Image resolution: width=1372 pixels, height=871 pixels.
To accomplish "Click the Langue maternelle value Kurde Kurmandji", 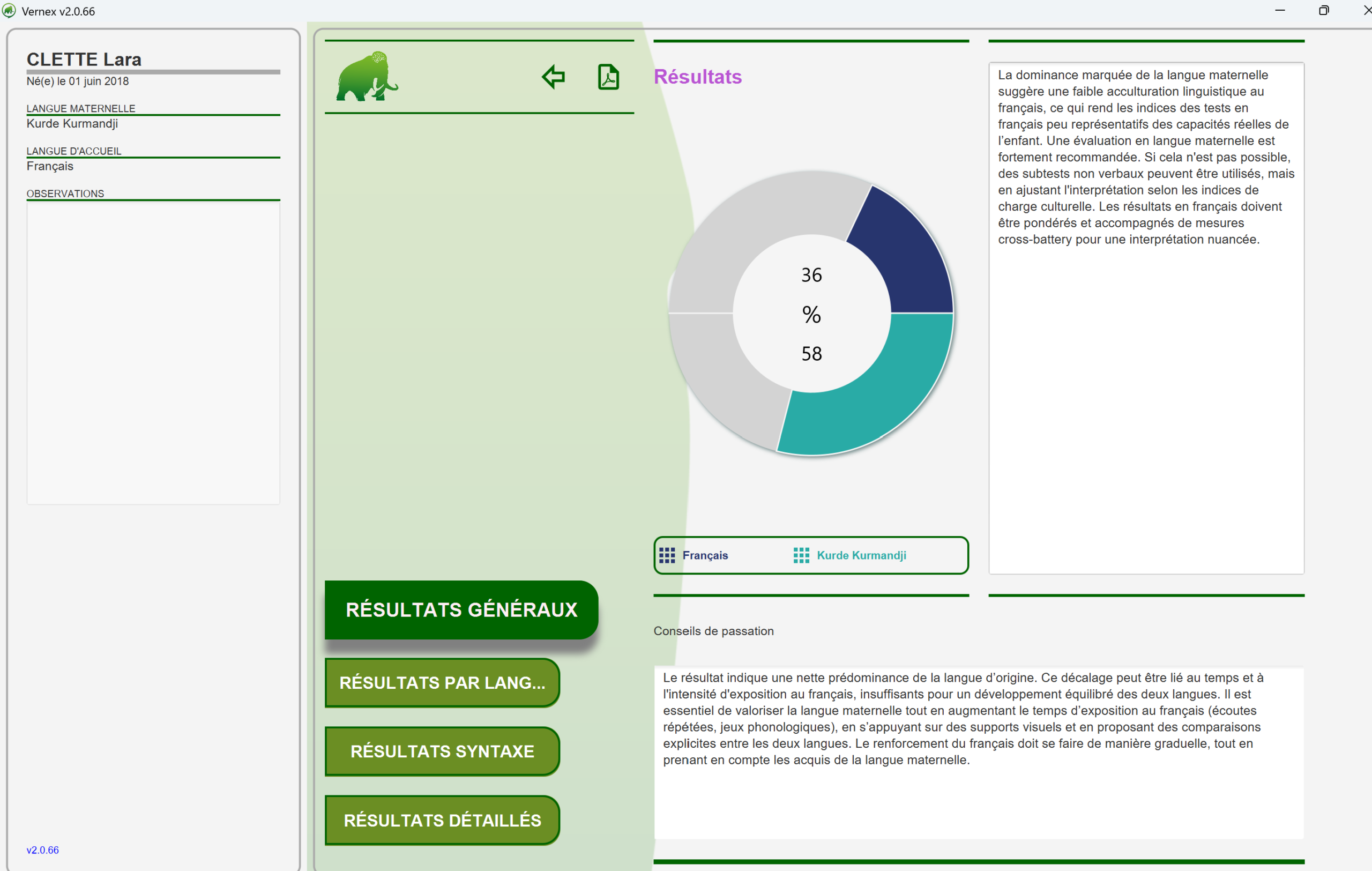I will coord(72,123).
